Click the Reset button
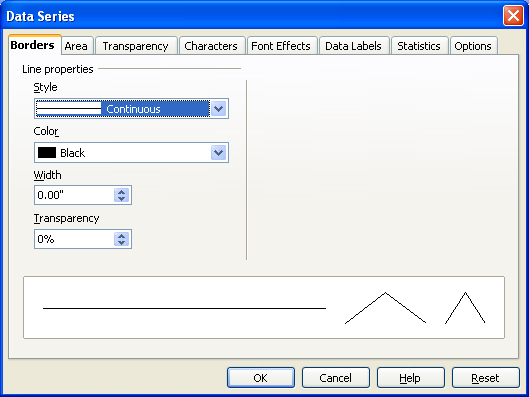The height and width of the screenshot is (397, 529). pos(485,378)
